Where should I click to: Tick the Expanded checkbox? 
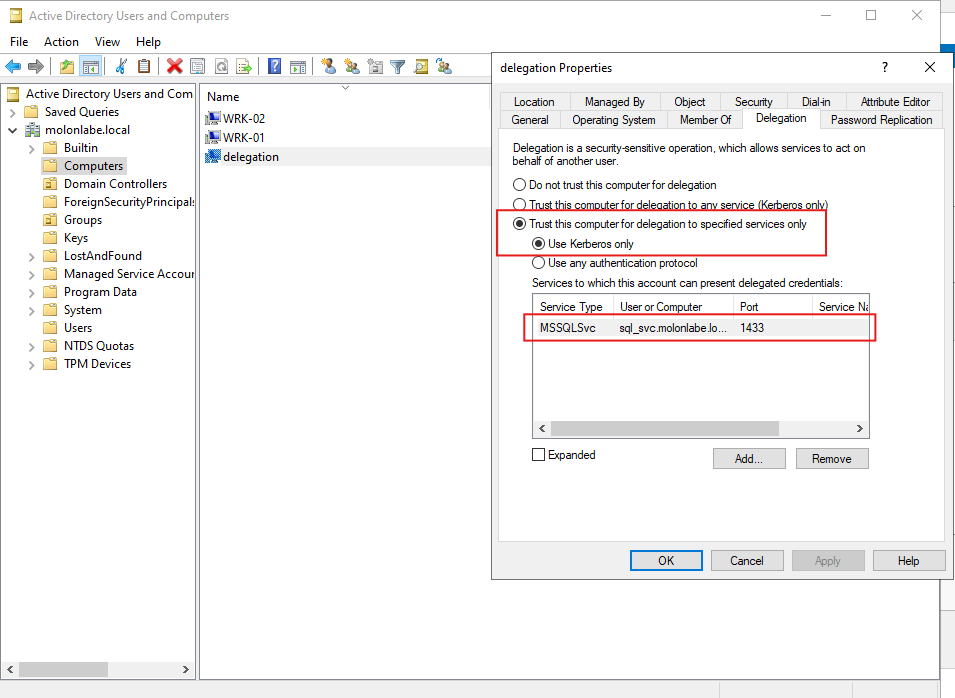pos(539,455)
